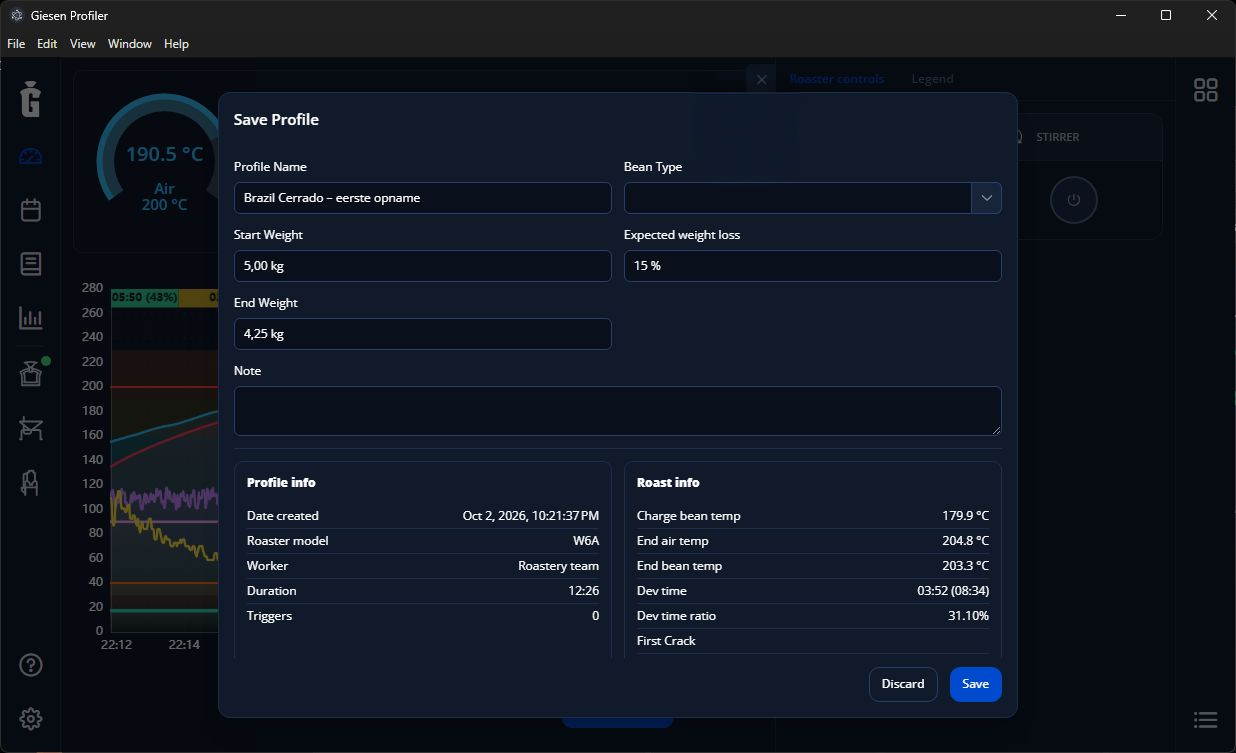
Task: Open the View menu
Action: tap(83, 44)
